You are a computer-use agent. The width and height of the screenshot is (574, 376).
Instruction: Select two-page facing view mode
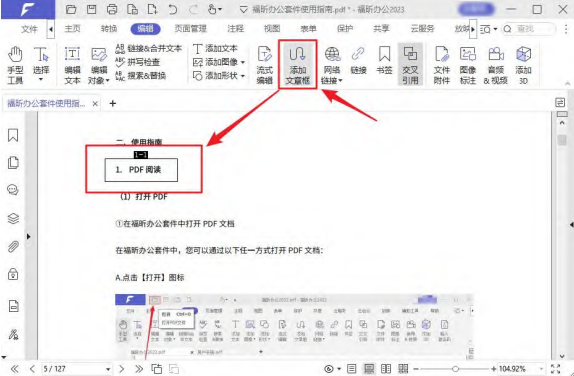386,369
